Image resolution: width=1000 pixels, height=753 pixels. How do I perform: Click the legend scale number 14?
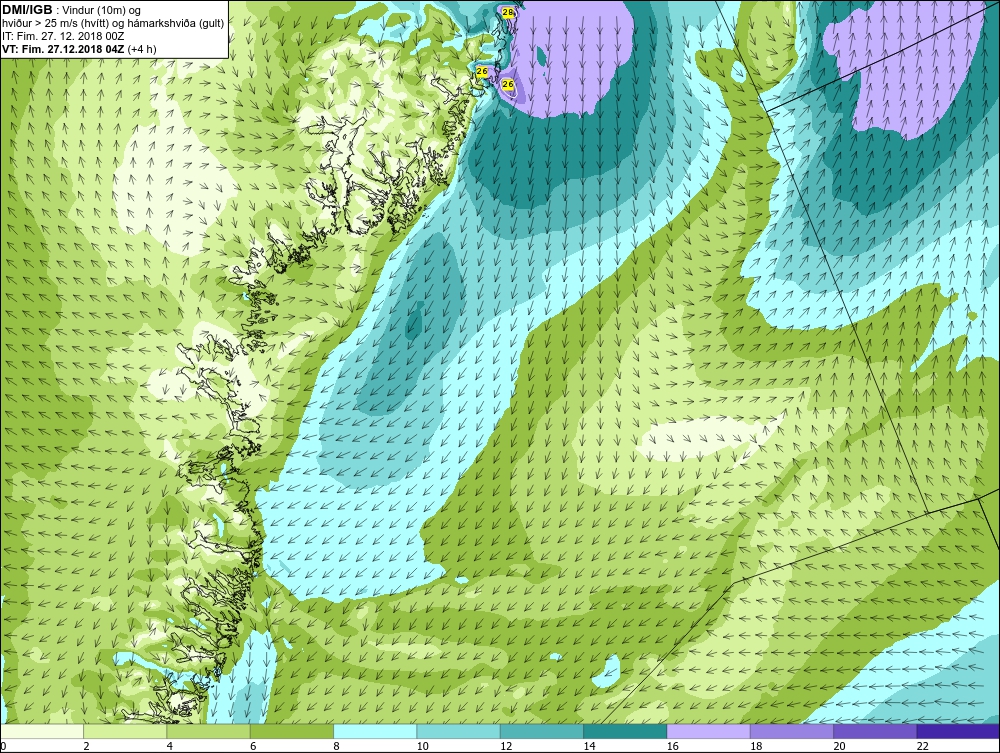click(x=590, y=746)
